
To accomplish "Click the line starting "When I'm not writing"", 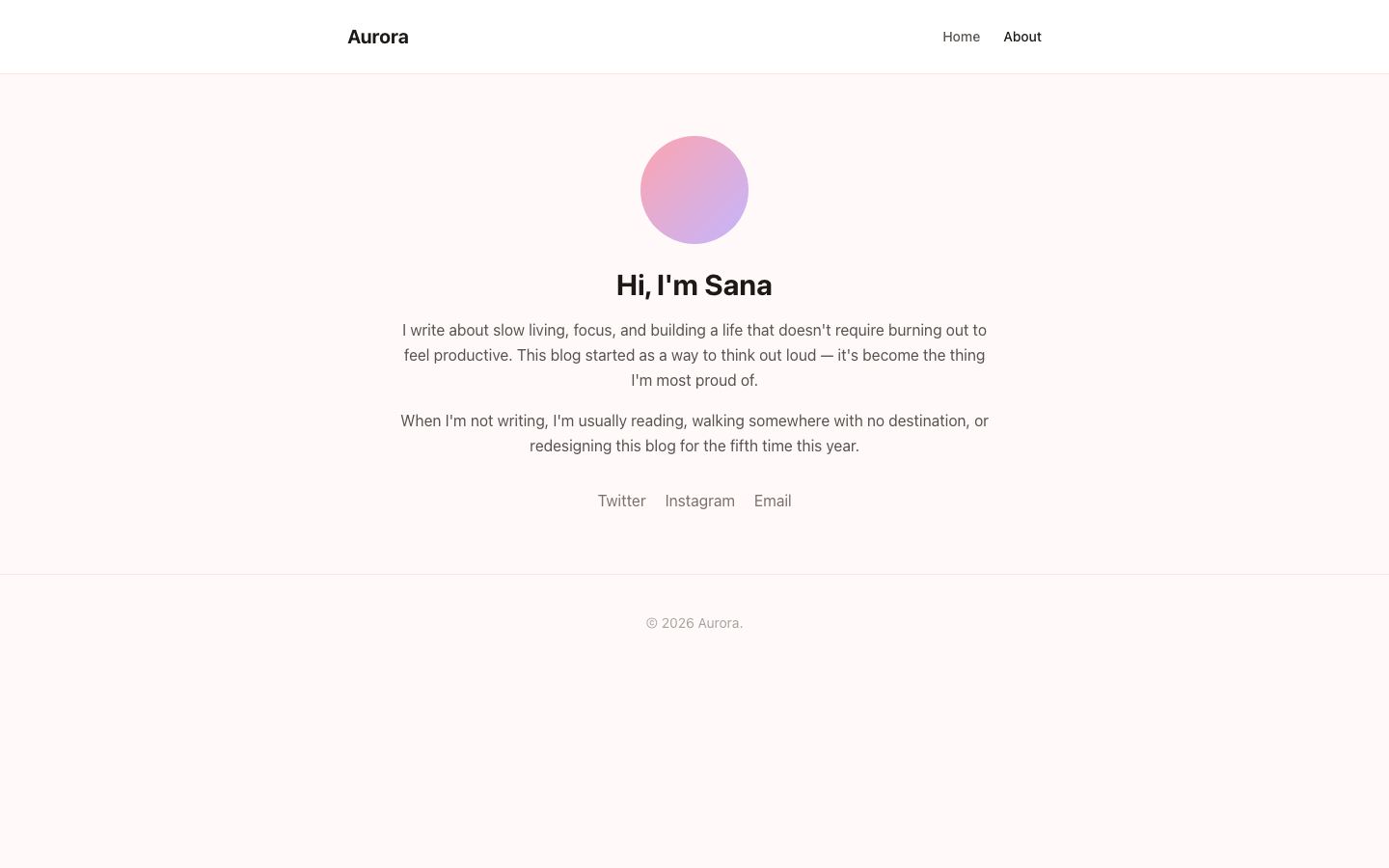I will pos(694,420).
